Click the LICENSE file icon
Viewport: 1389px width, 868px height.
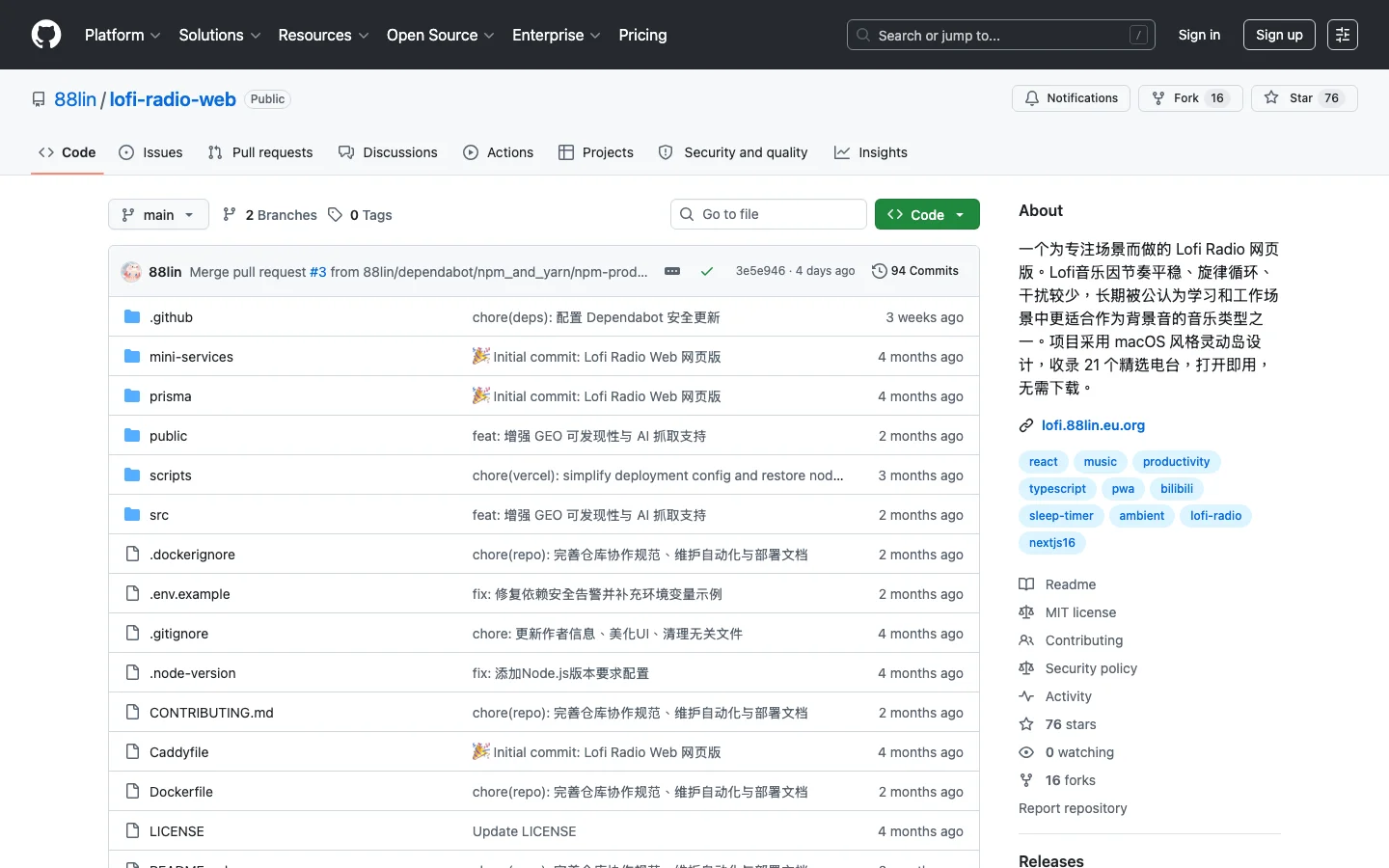point(132,831)
